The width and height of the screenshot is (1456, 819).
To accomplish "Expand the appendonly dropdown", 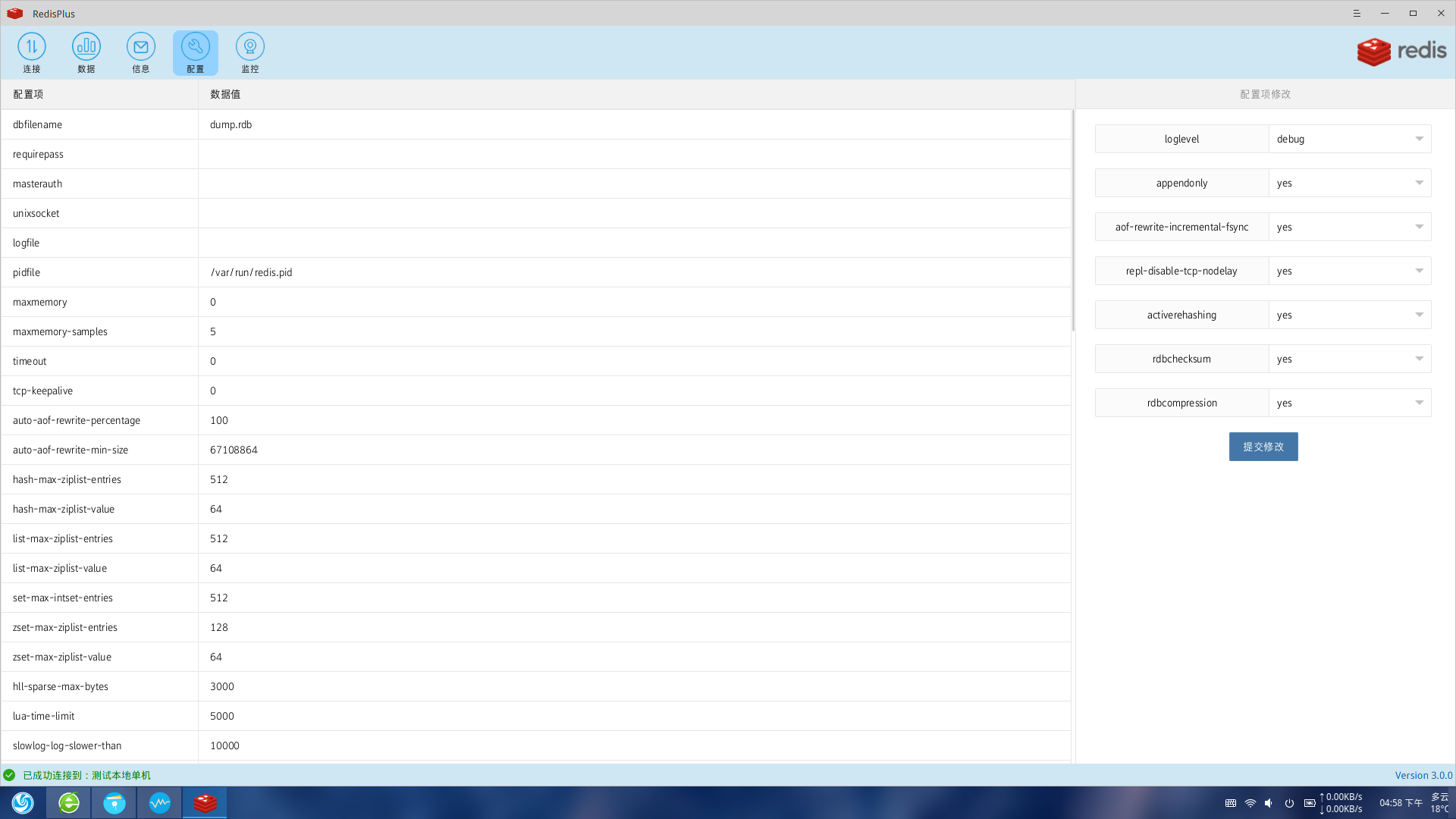I will click(x=1350, y=183).
